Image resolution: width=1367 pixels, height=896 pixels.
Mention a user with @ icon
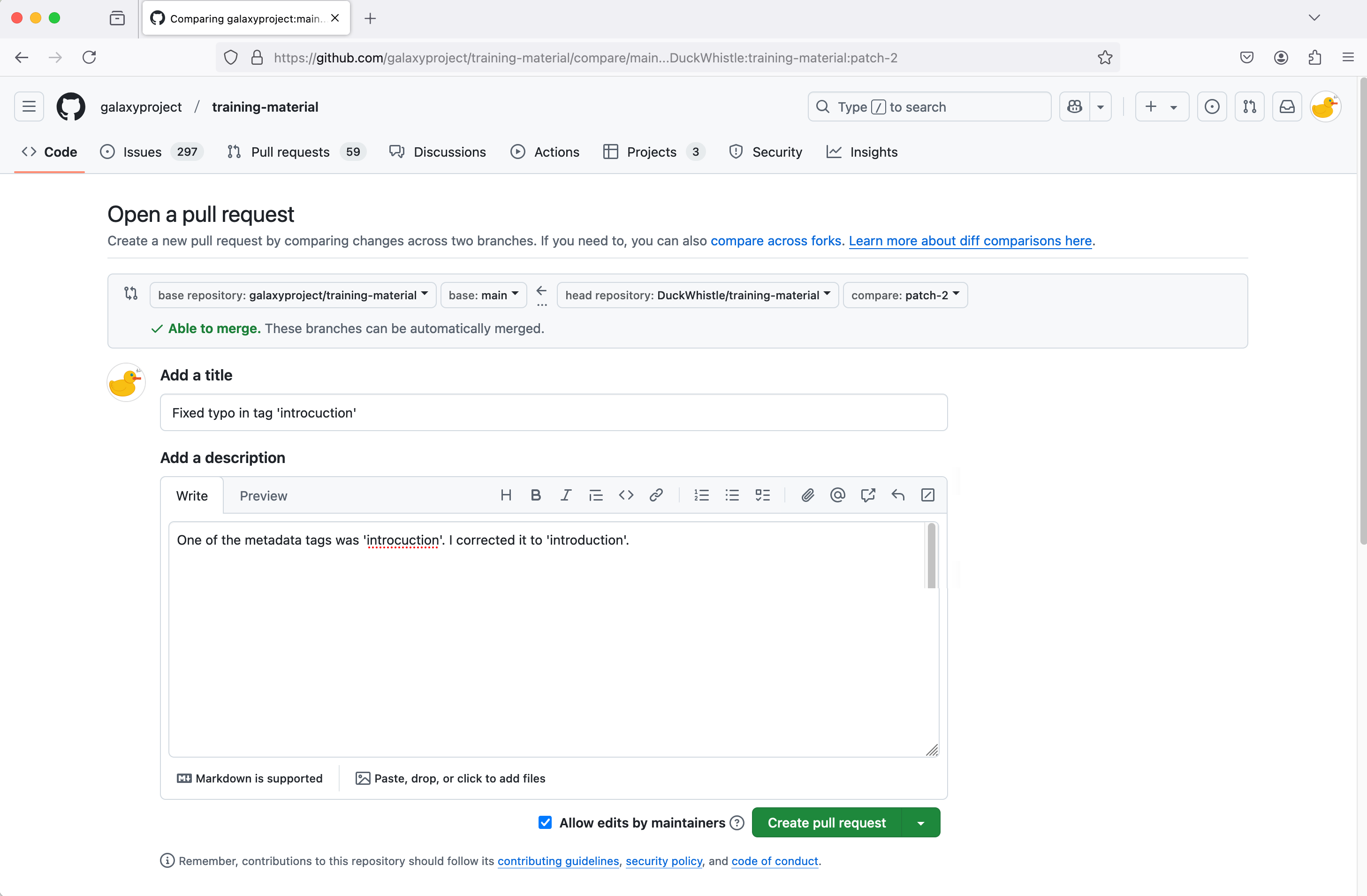coord(837,495)
